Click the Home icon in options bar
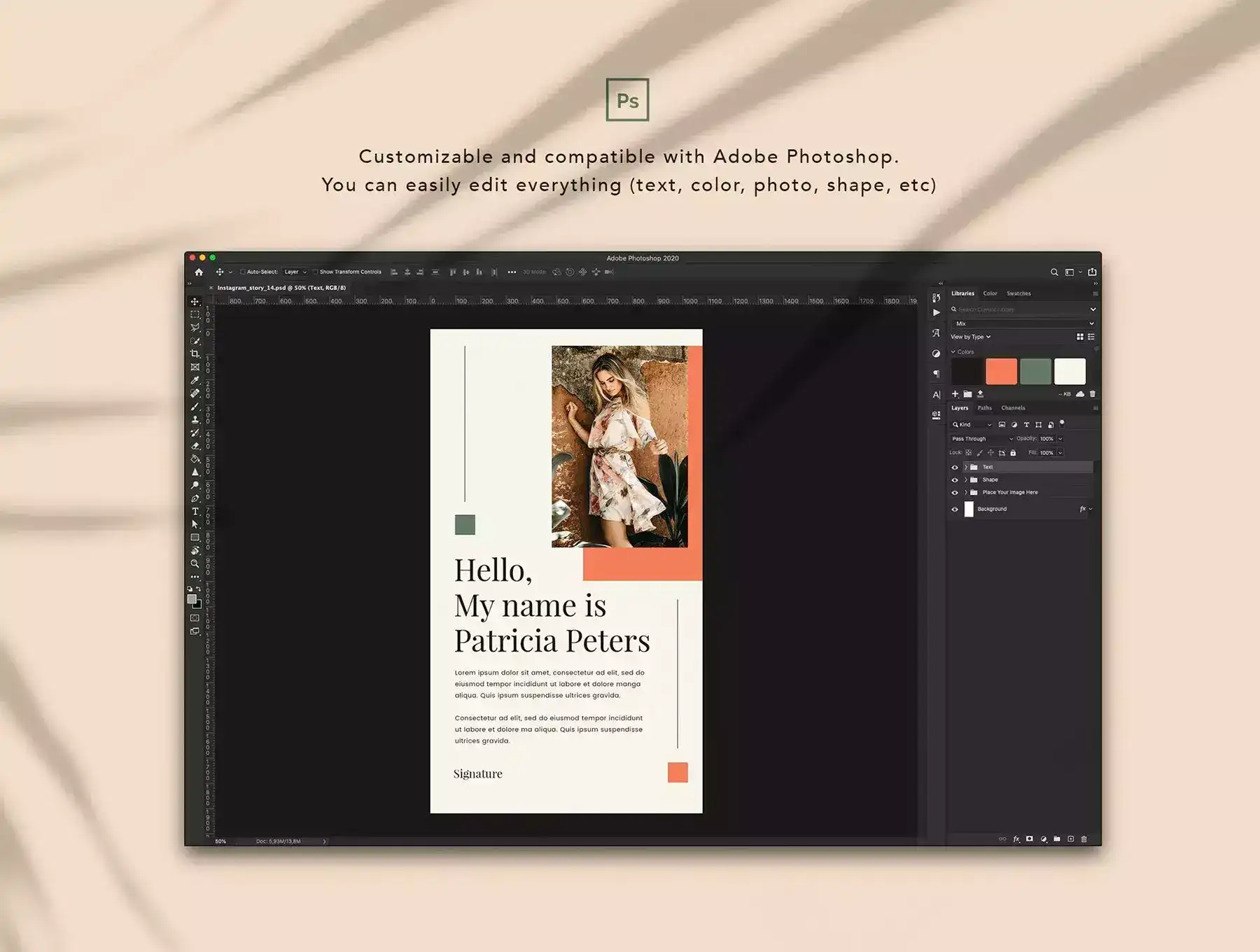 199,272
